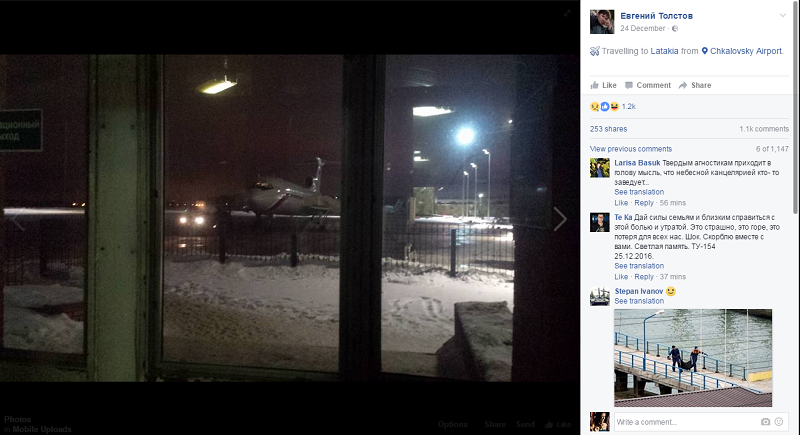
Task: Go to next photo with right arrow
Action: coord(560,219)
